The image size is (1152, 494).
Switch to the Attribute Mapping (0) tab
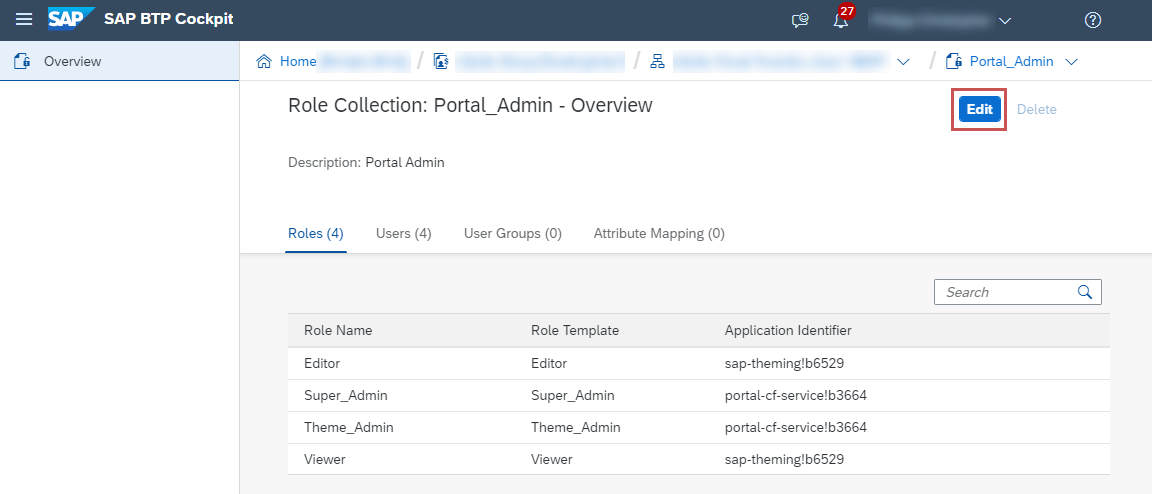[659, 234]
